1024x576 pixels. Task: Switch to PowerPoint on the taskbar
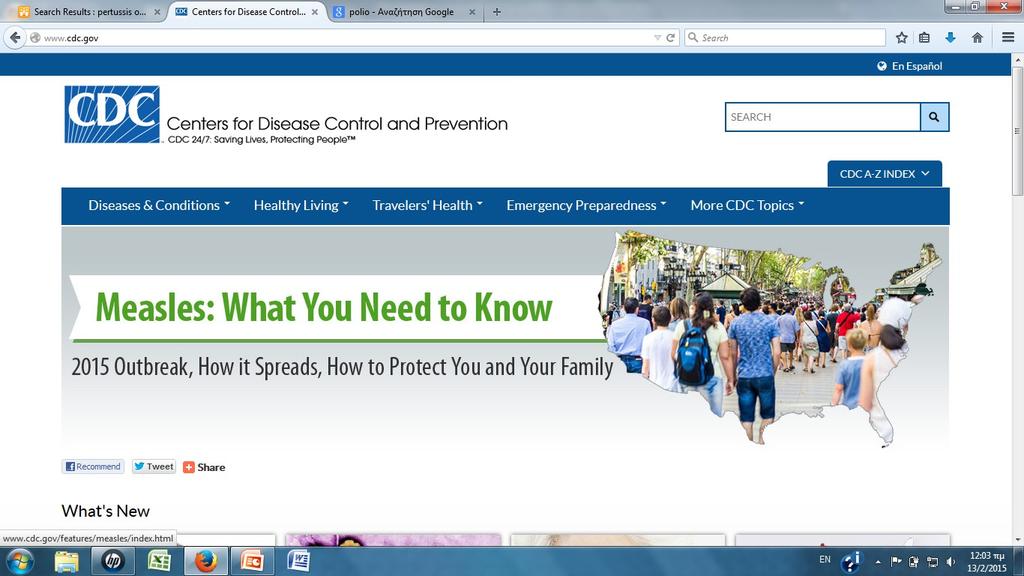tap(252, 561)
